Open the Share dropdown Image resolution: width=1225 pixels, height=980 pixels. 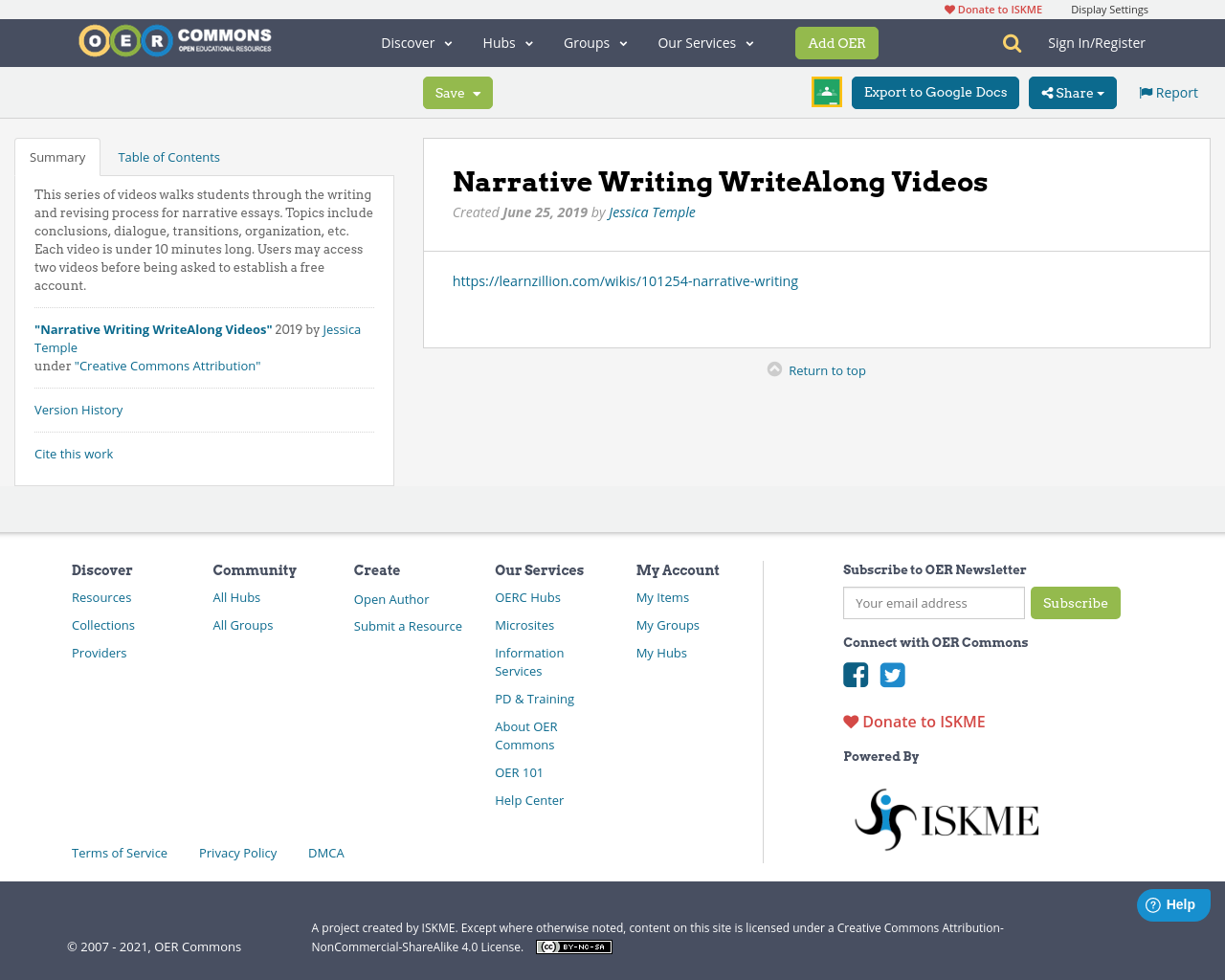(x=1072, y=92)
